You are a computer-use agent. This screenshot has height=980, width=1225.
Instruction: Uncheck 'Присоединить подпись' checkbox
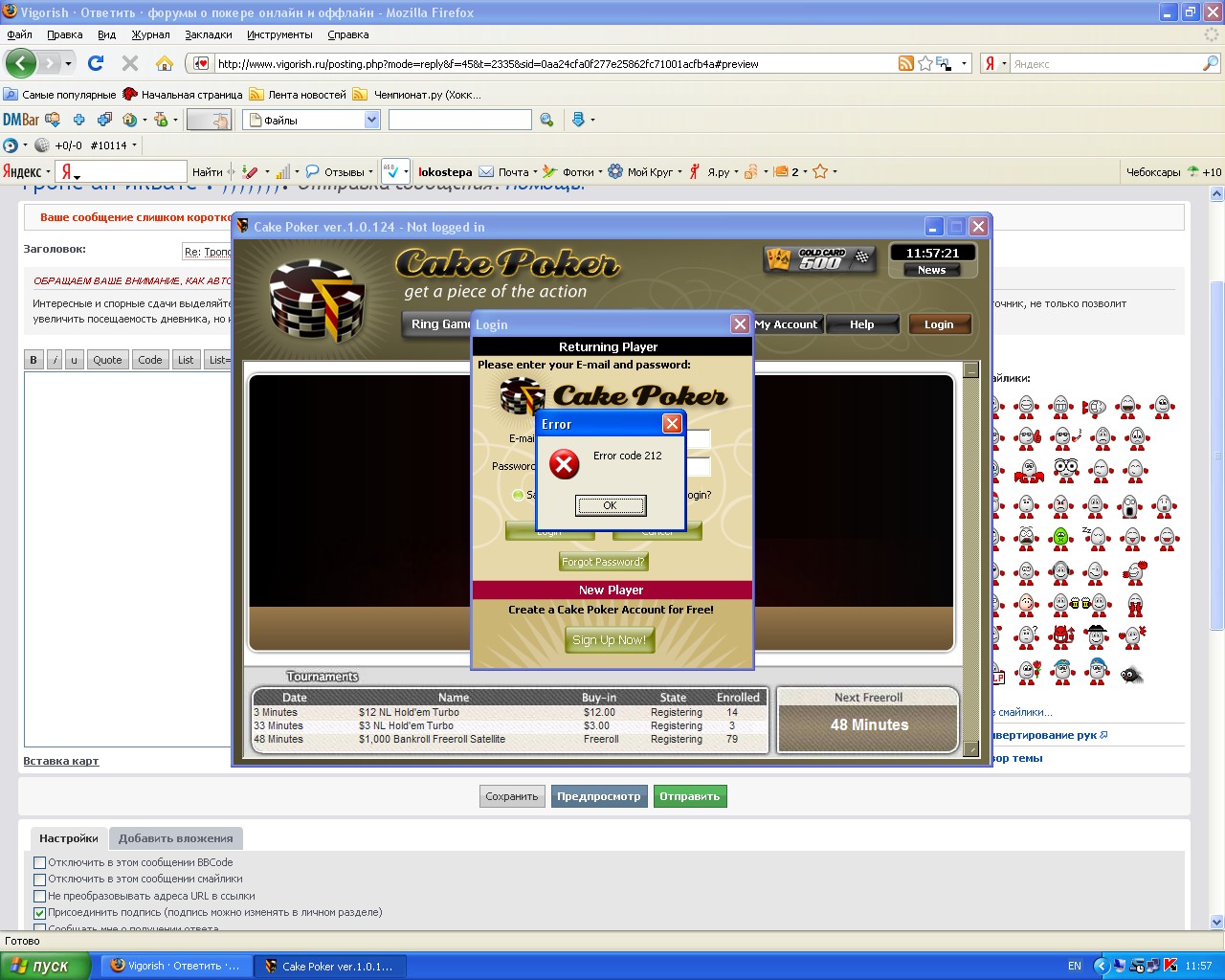(x=40, y=913)
